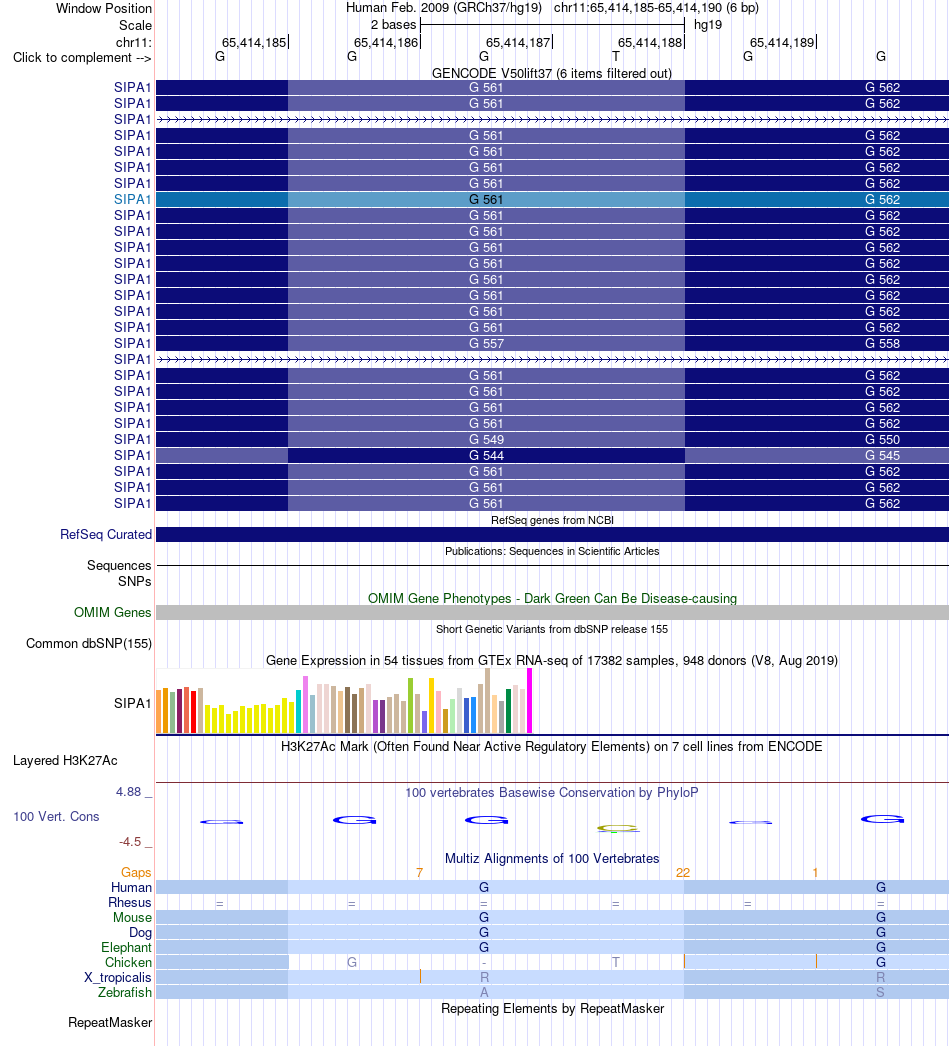Click the gap count 7
The image size is (950, 1046).
(x=419, y=873)
